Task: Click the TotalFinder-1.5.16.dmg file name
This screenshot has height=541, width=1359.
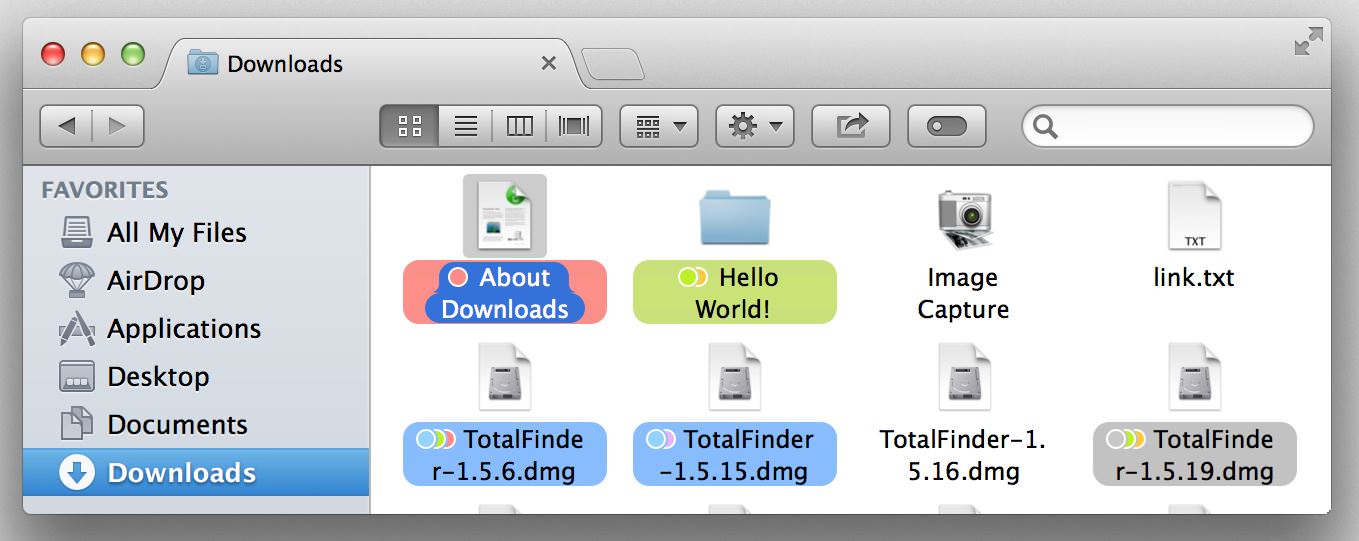Action: [963, 454]
